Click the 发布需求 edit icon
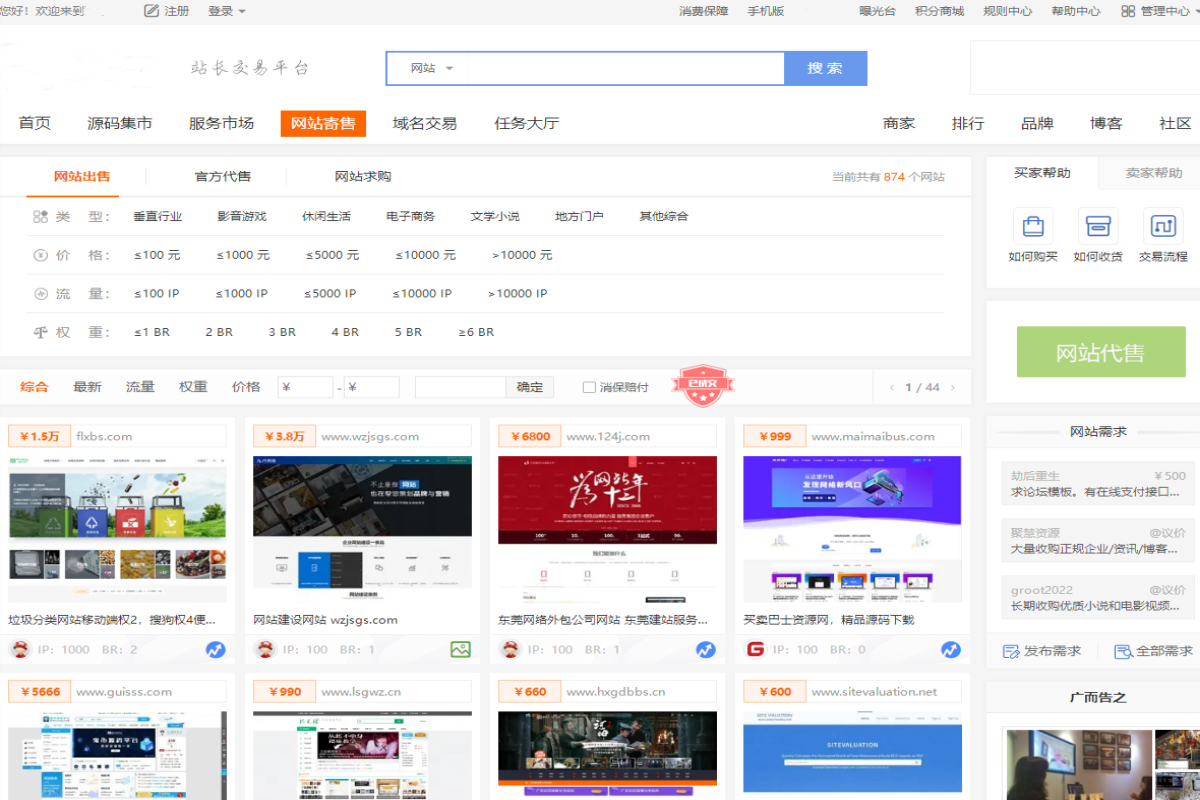Screen dimensions: 1200x800 pos(1011,651)
